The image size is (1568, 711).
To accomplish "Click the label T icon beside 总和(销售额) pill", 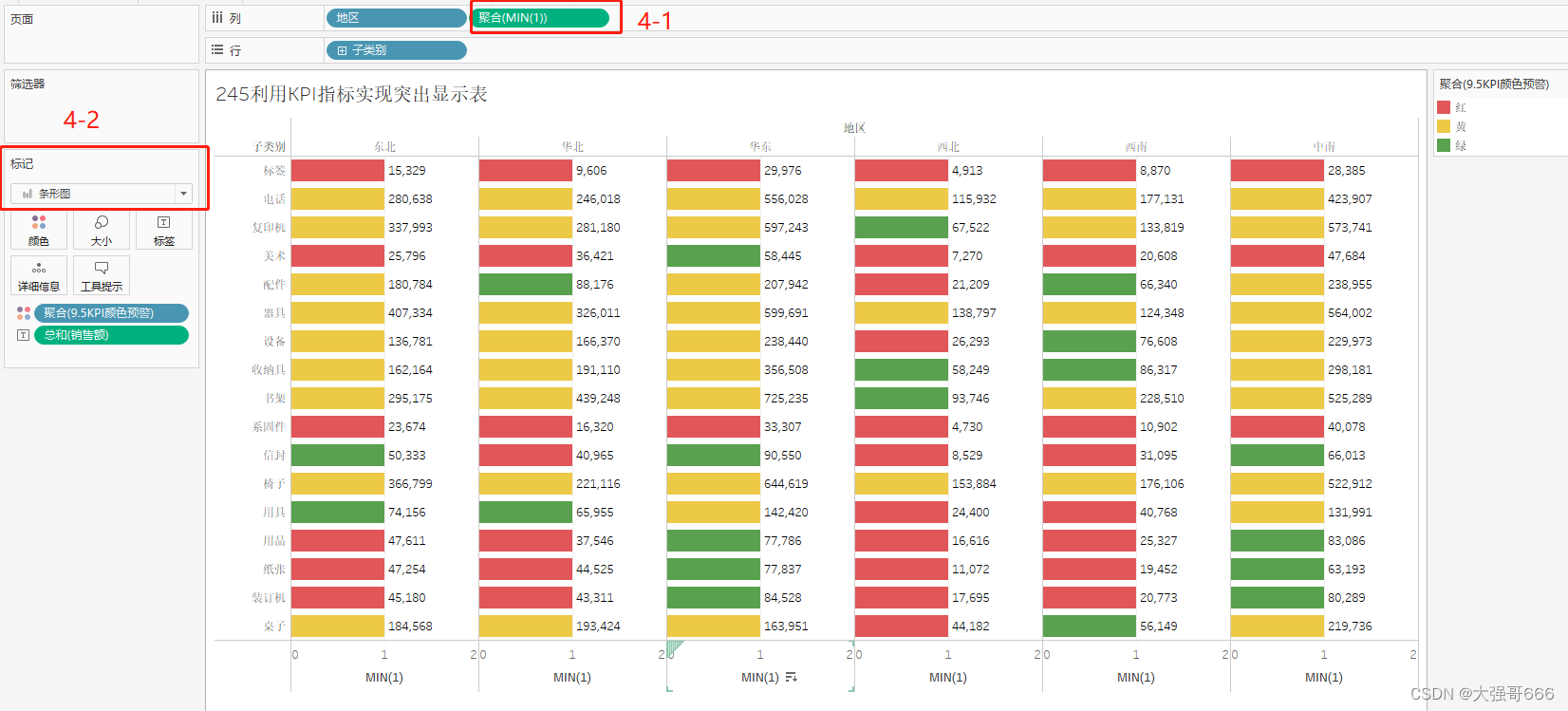I will click(24, 335).
